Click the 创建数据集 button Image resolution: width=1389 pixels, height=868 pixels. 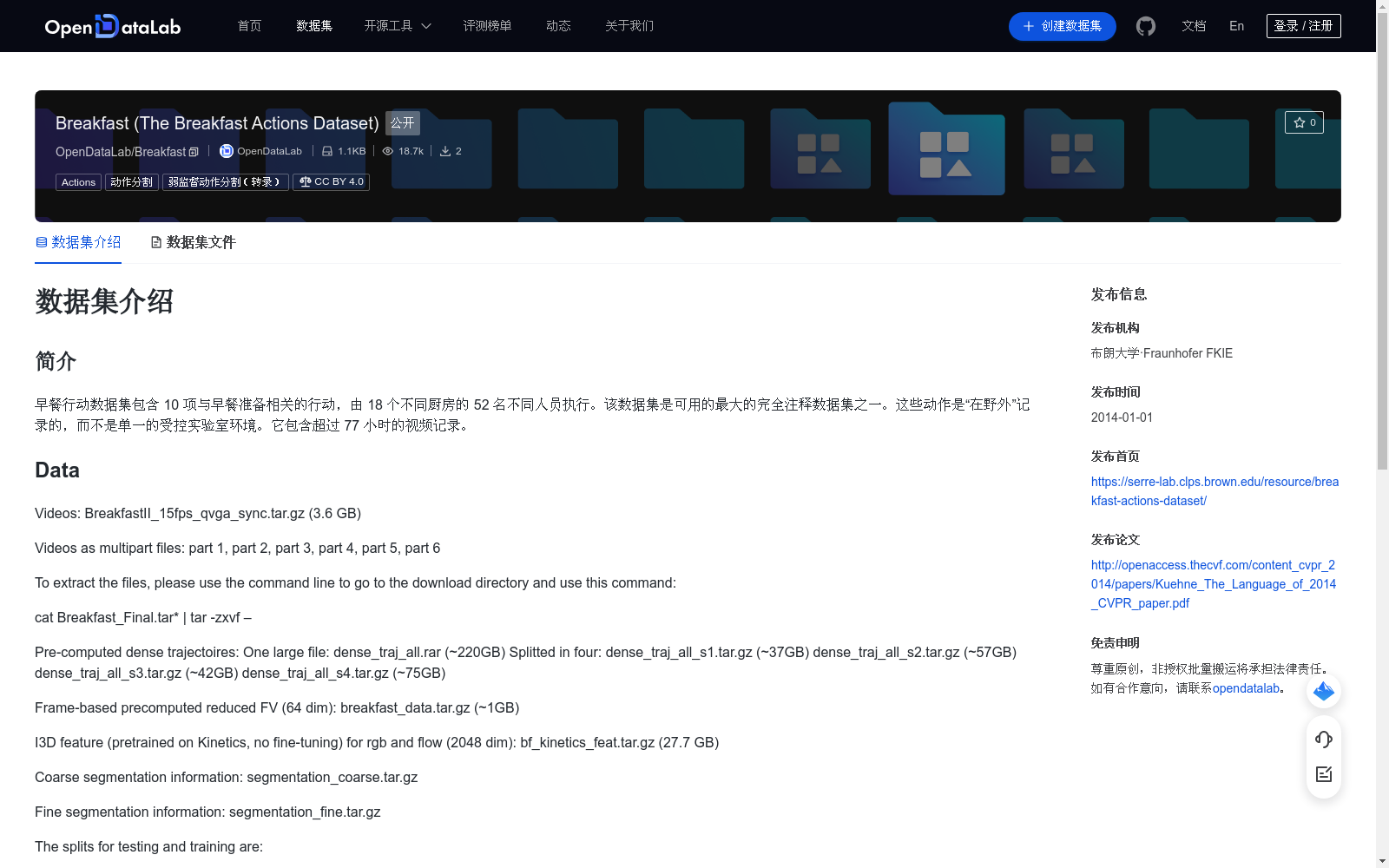[x=1063, y=26]
